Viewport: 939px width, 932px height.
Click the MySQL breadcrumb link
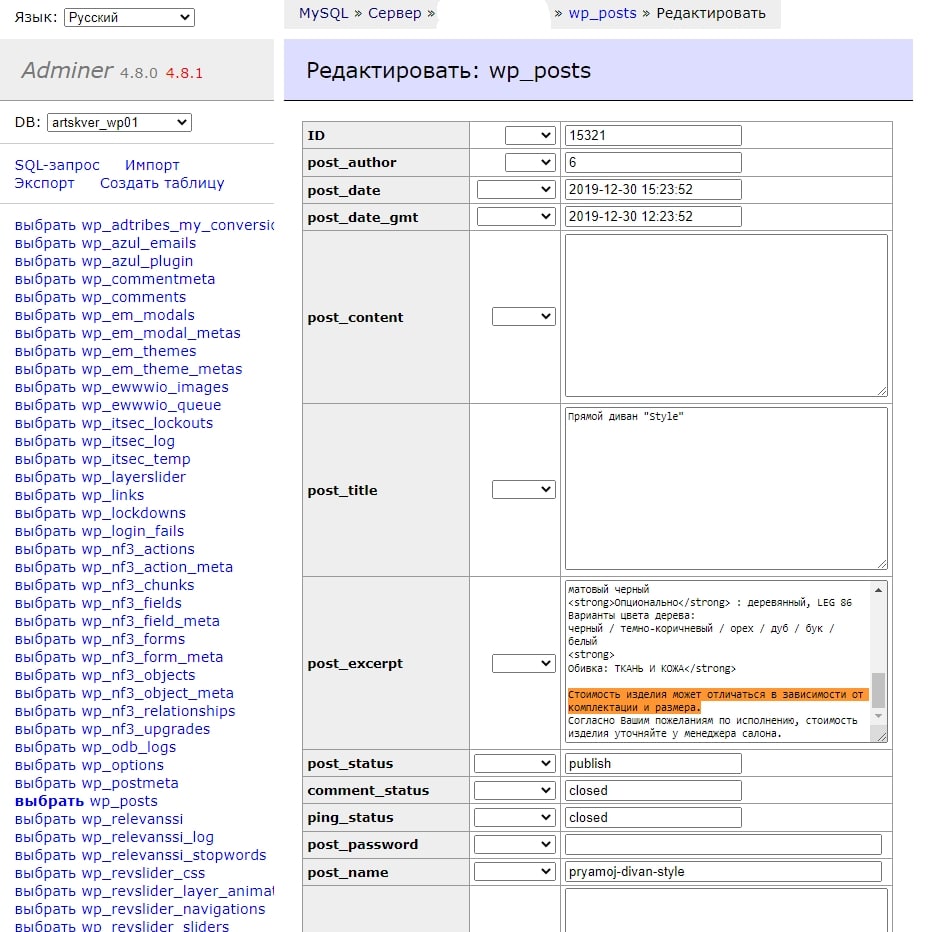[323, 13]
